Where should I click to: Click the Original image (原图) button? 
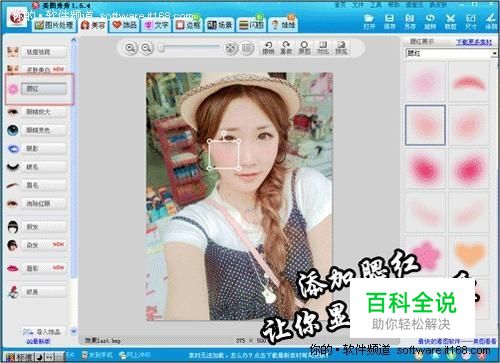tap(304, 48)
